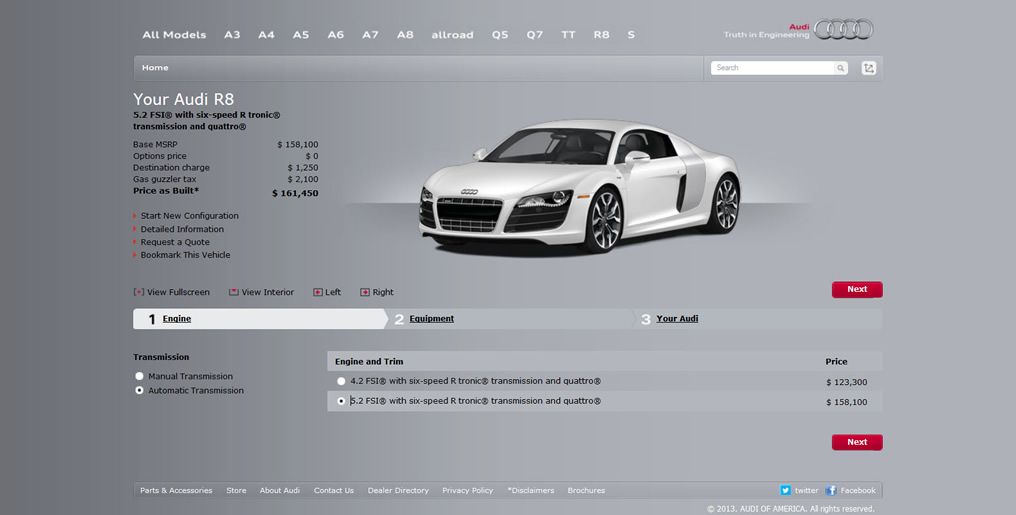Open the Twitter icon in footer
This screenshot has width=1016, height=515.
785,490
